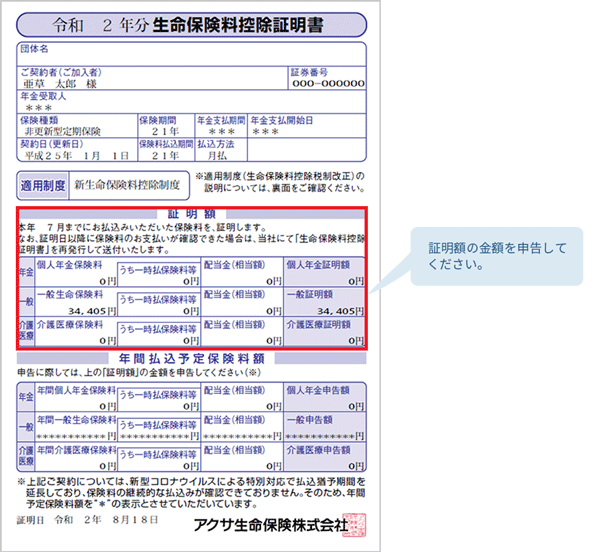Select the value 非更新型定期保険
Viewport: 610px width, 552px height.
click(x=62, y=131)
